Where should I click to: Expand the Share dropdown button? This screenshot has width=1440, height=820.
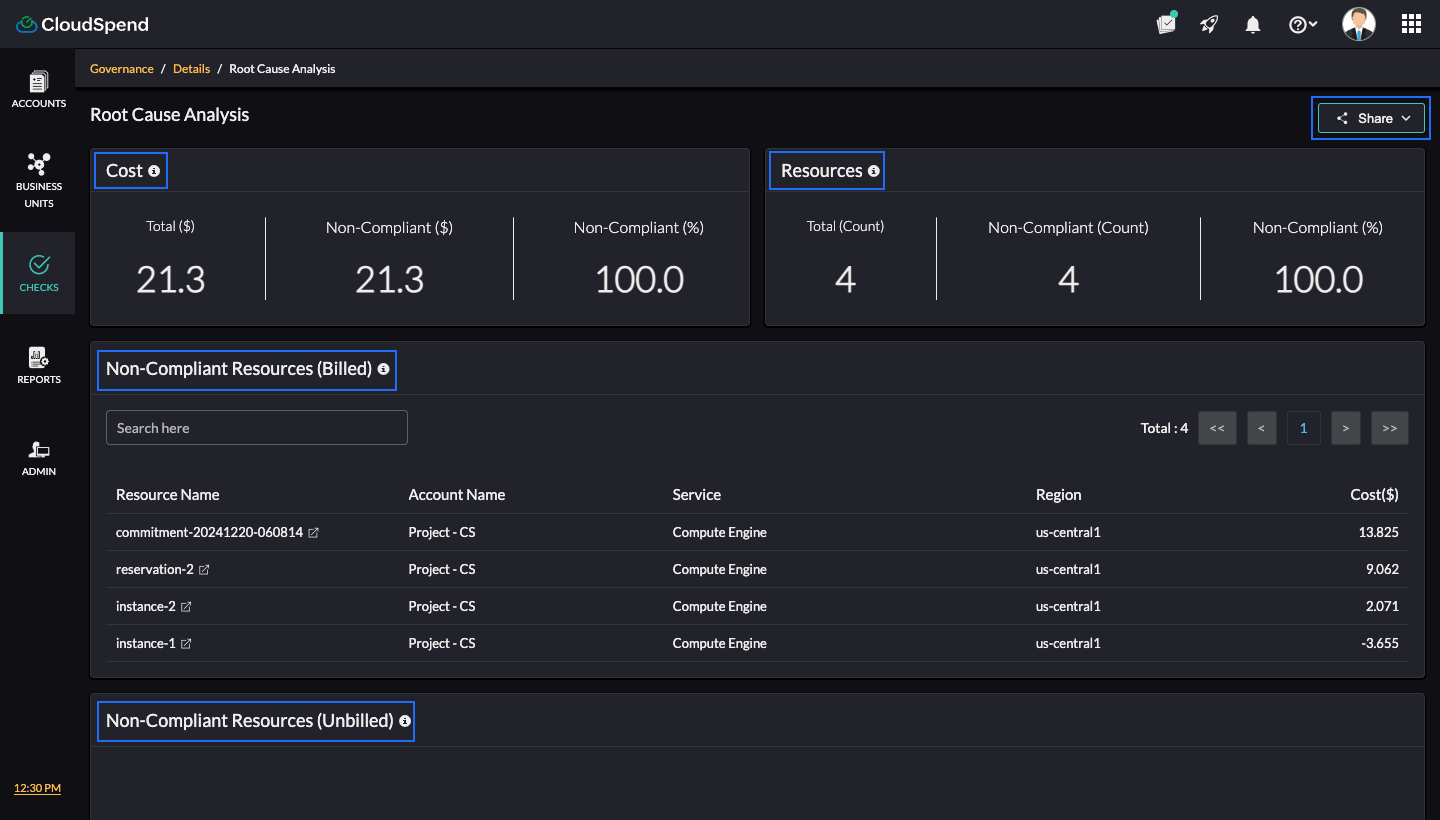point(1370,118)
